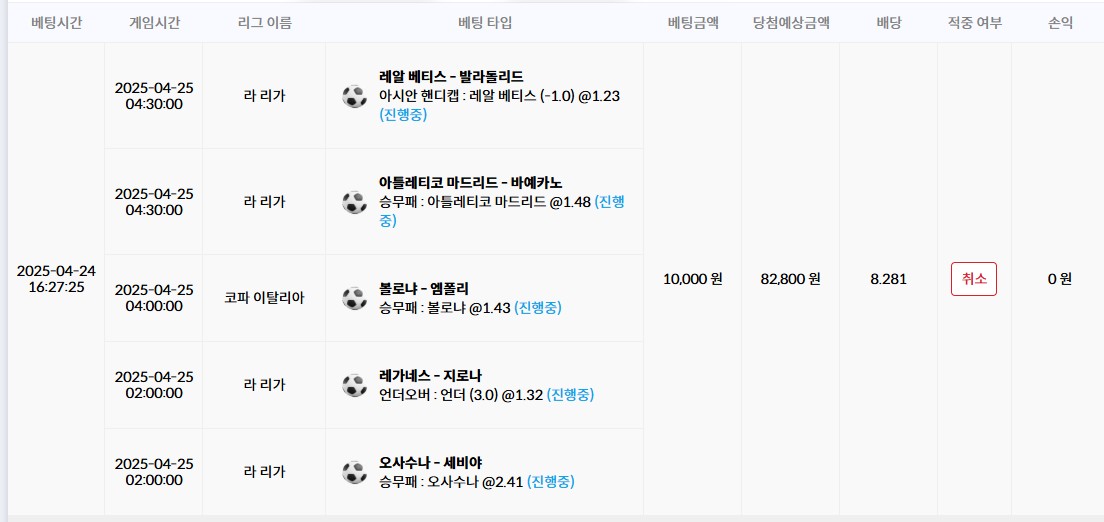Click the 적중 여부 column header
This screenshot has height=522, width=1104.
(974, 22)
